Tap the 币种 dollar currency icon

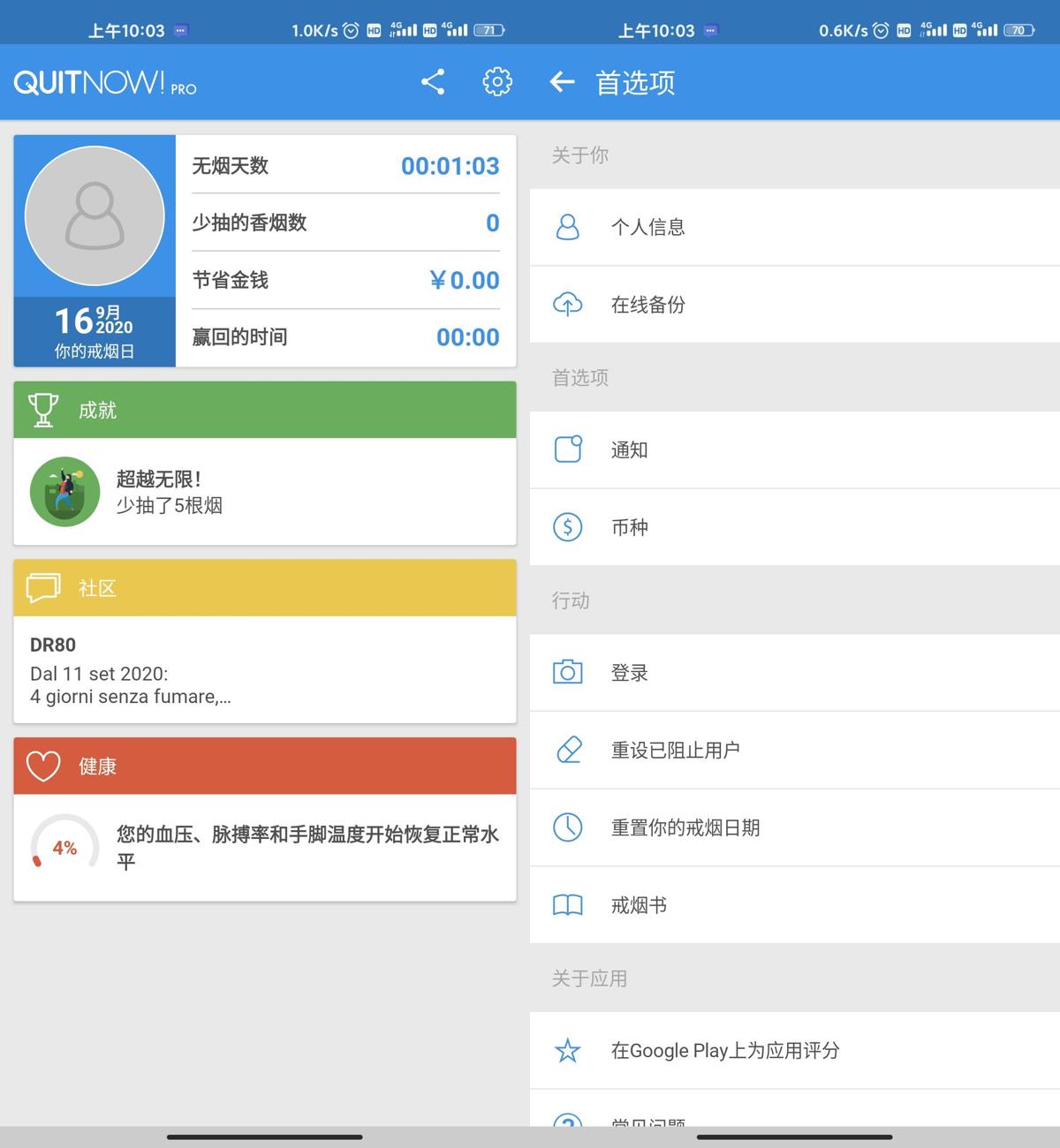[568, 527]
